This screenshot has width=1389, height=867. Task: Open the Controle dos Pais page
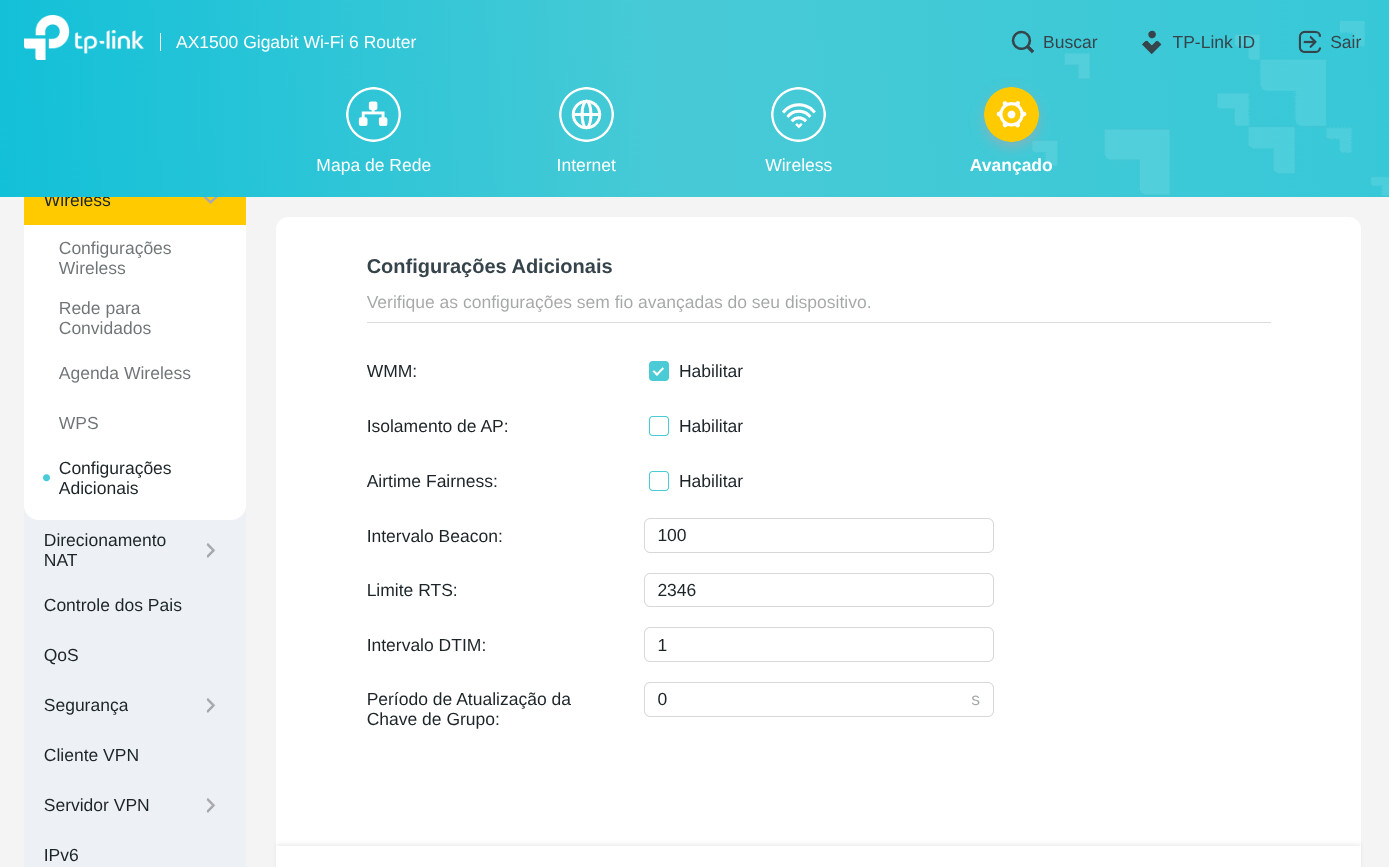(113, 605)
